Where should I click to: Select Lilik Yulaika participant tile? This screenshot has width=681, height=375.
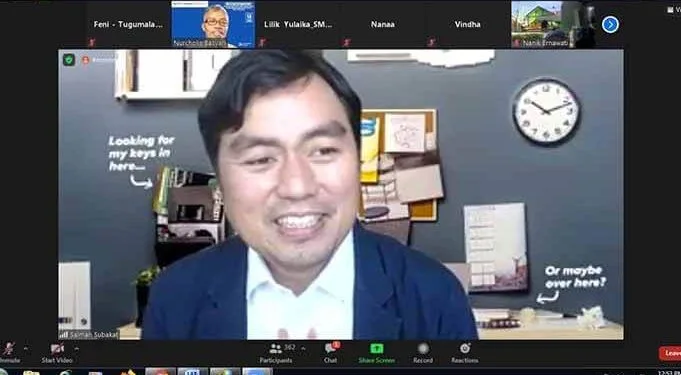[298, 24]
